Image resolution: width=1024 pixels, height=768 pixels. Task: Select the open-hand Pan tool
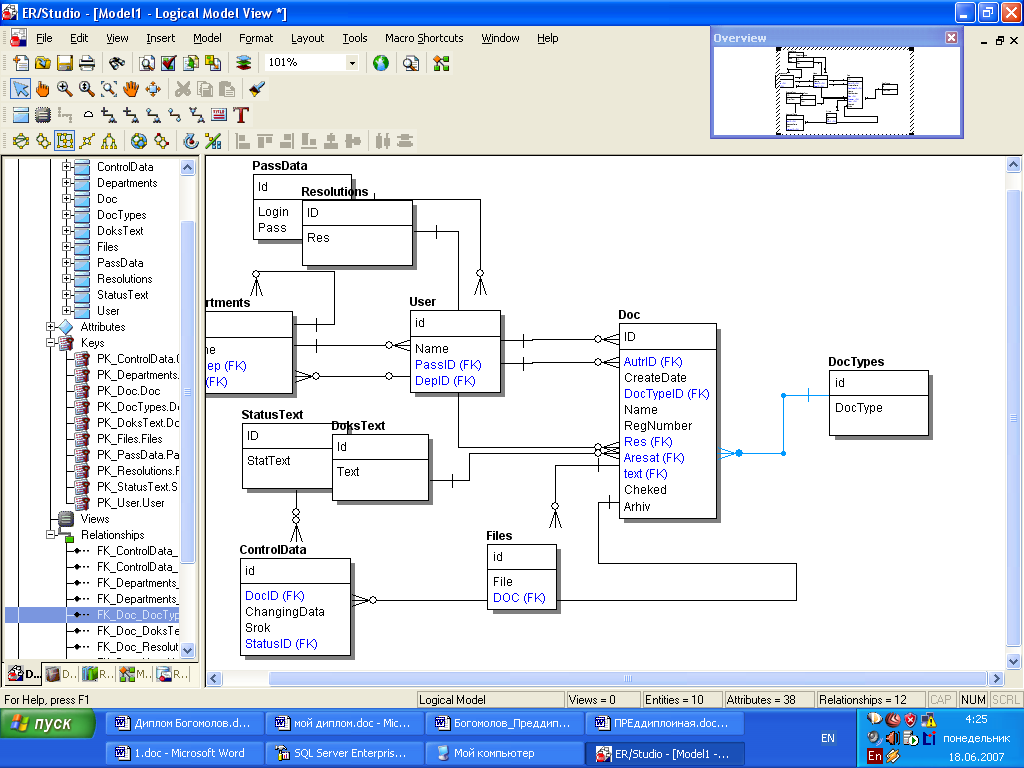click(x=131, y=89)
